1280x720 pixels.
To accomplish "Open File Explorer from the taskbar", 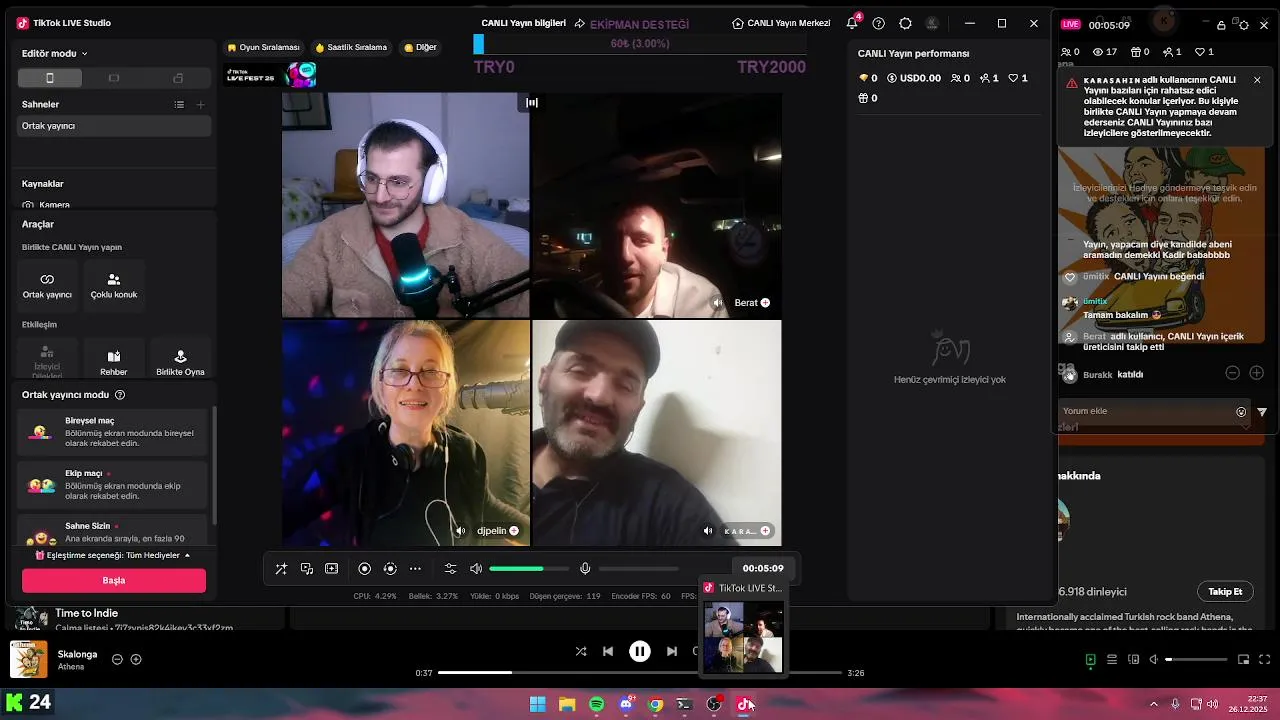I will click(x=567, y=704).
